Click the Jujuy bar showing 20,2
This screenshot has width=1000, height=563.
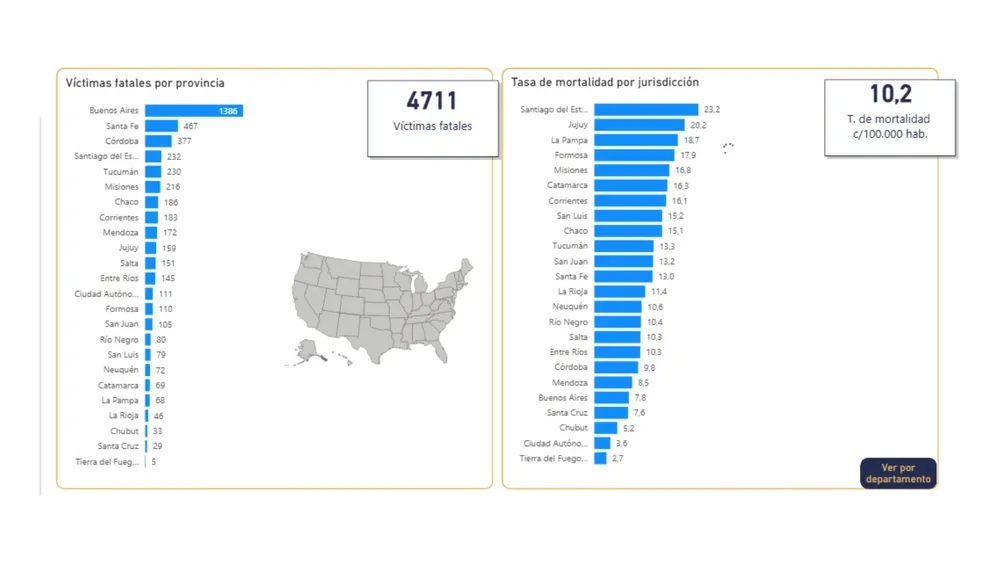(639, 125)
